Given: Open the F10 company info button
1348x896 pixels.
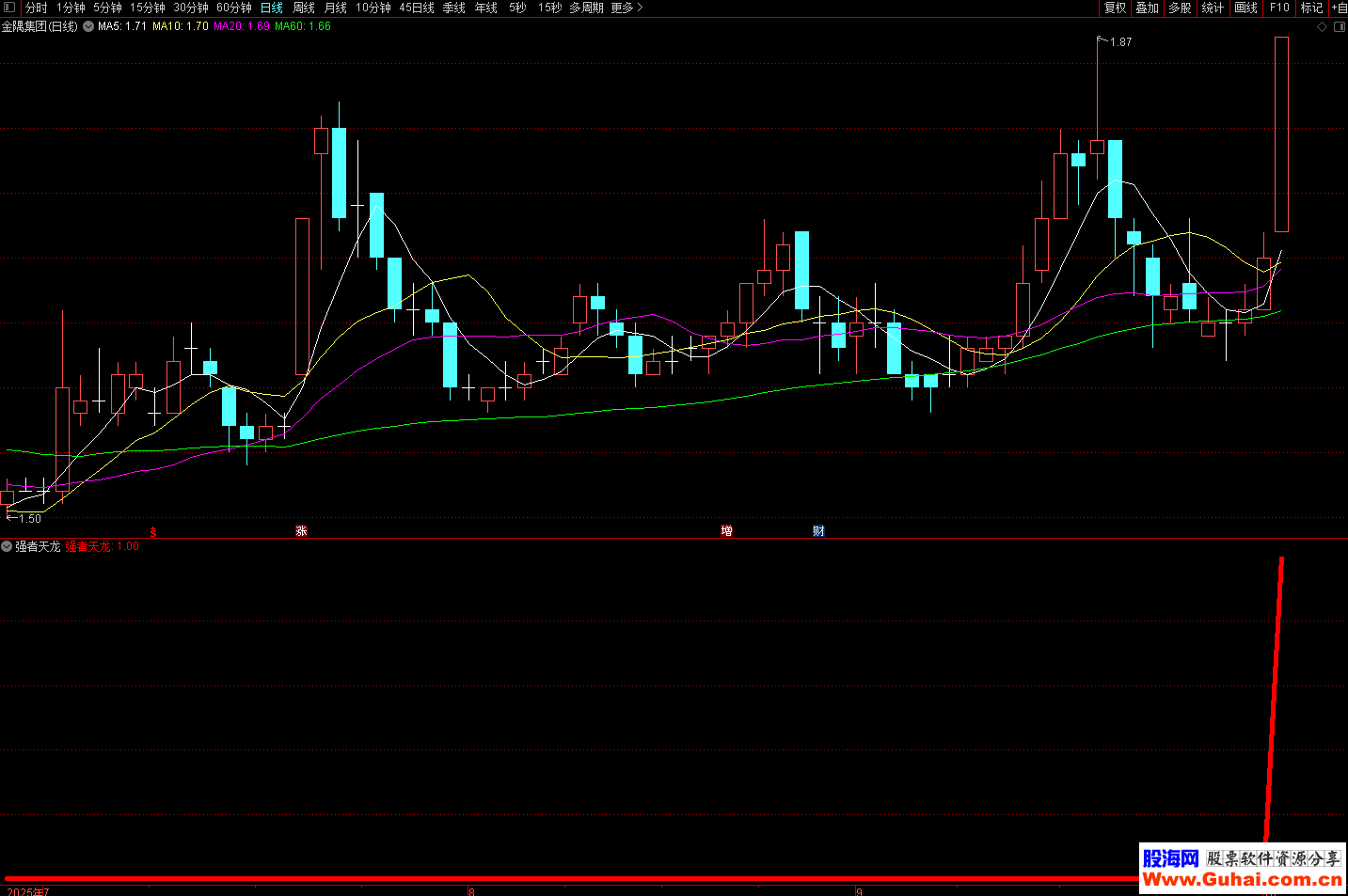Looking at the screenshot, I should tap(1279, 8).
